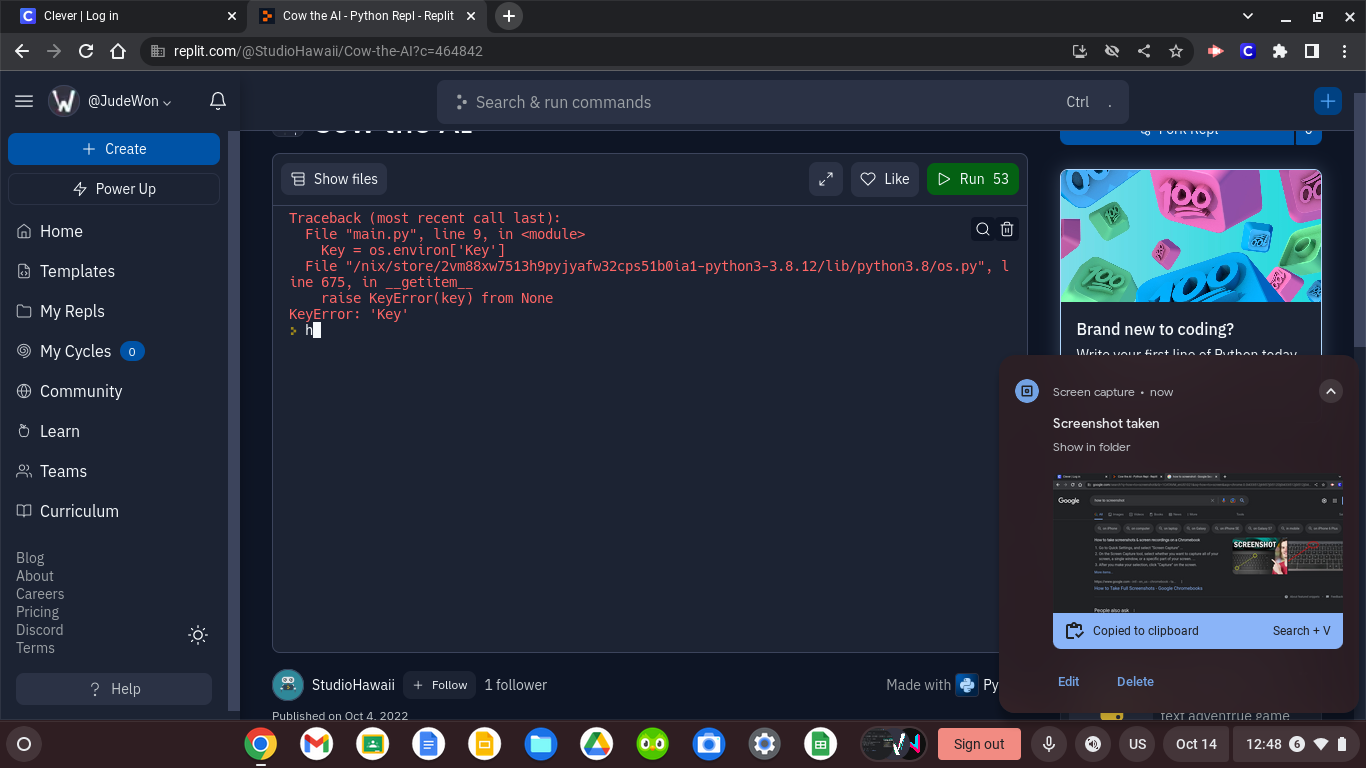Open Chrome three-dot menu
Viewport: 1366px width, 768px height.
point(1344,51)
